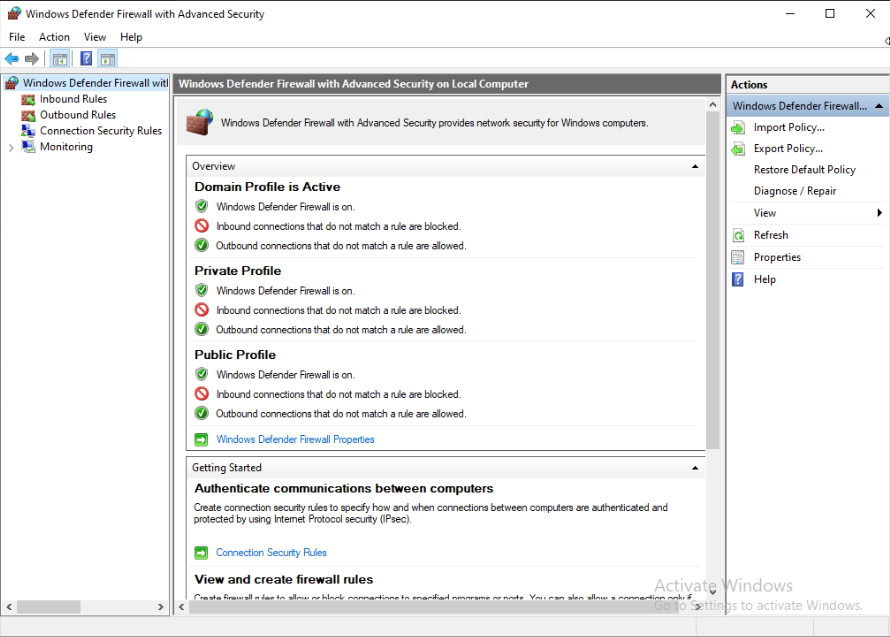
Task: Click the Refresh icon in Actions pane
Action: pyautogui.click(x=738, y=235)
